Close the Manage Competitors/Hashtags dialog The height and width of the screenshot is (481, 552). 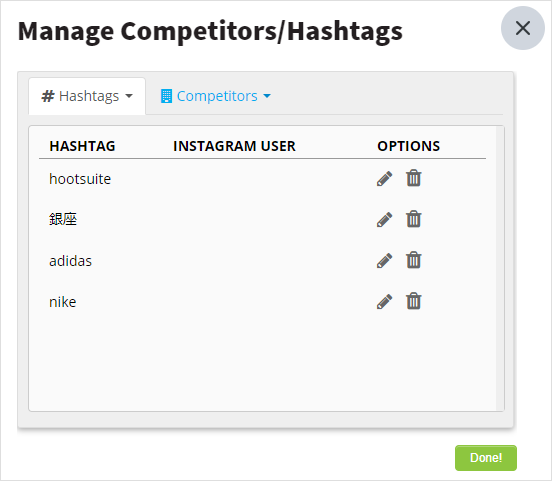click(523, 28)
